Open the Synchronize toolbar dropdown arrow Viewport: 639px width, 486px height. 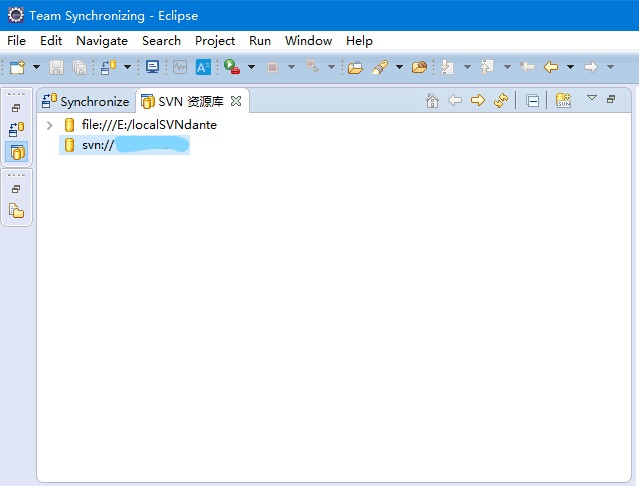pyautogui.click(x=127, y=67)
